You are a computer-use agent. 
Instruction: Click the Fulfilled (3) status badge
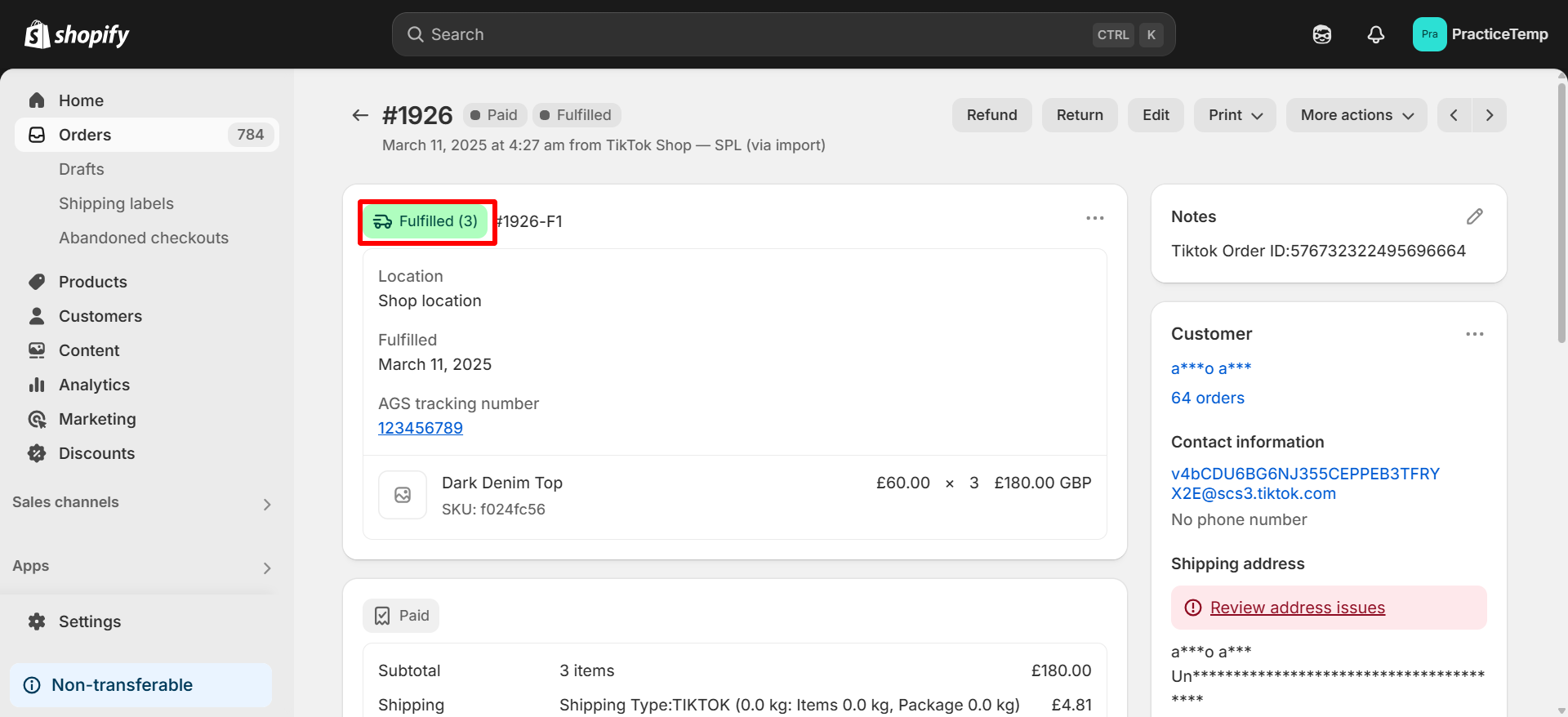426,221
